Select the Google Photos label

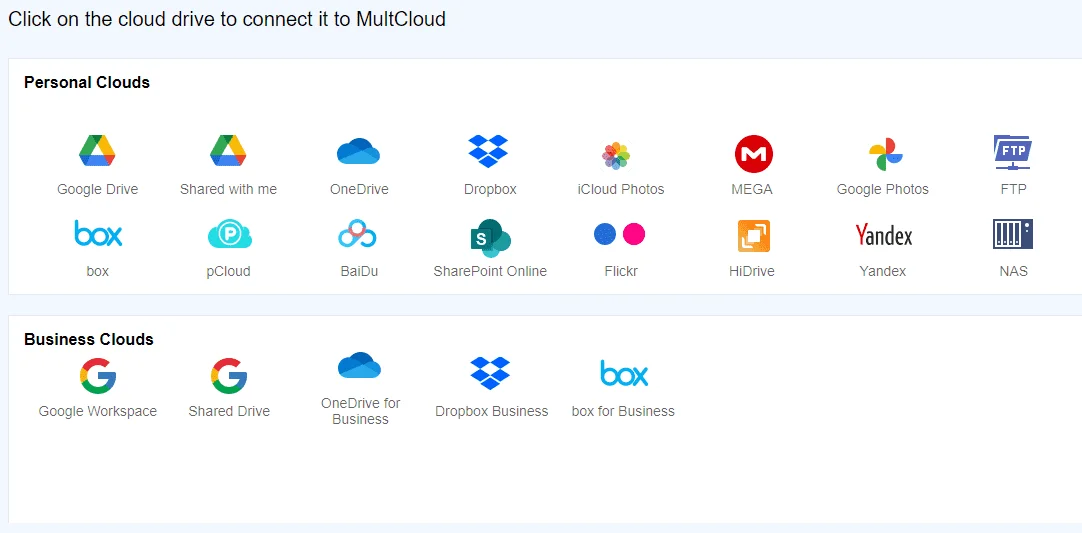pos(883,189)
